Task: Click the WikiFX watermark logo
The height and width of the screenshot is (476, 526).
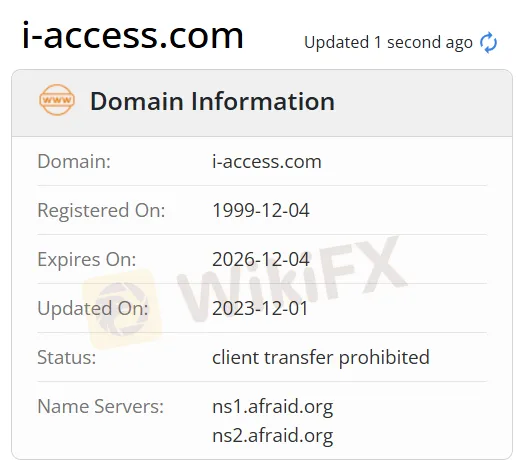Action: [122, 309]
